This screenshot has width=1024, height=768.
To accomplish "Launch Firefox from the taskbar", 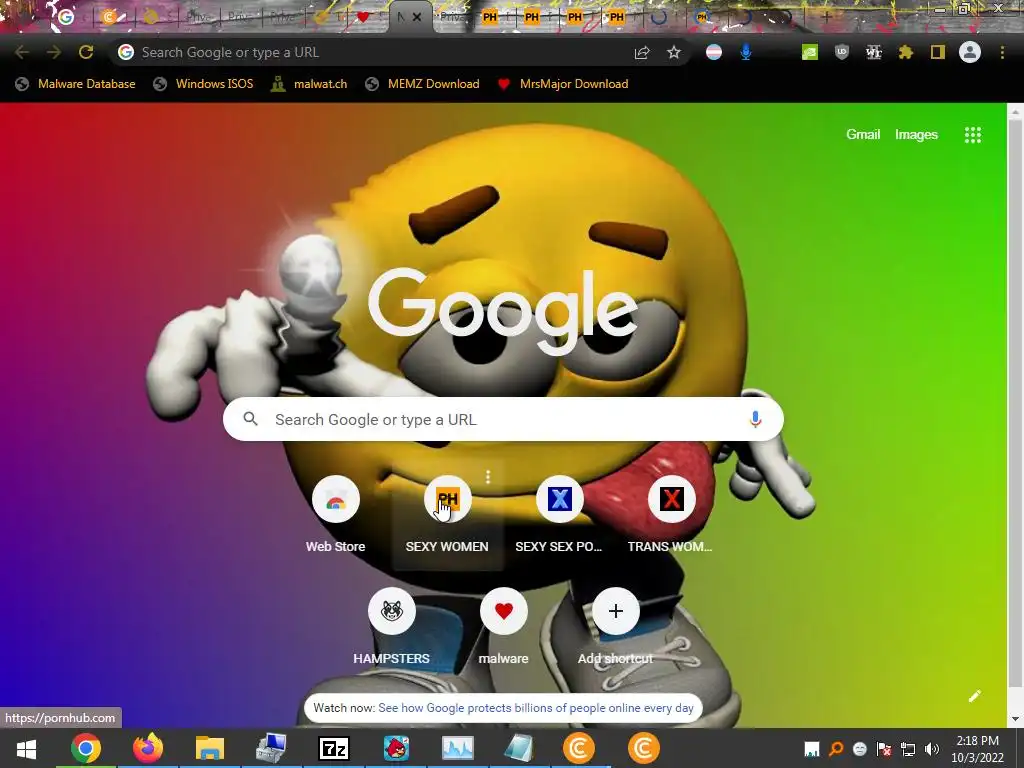I will (x=148, y=748).
